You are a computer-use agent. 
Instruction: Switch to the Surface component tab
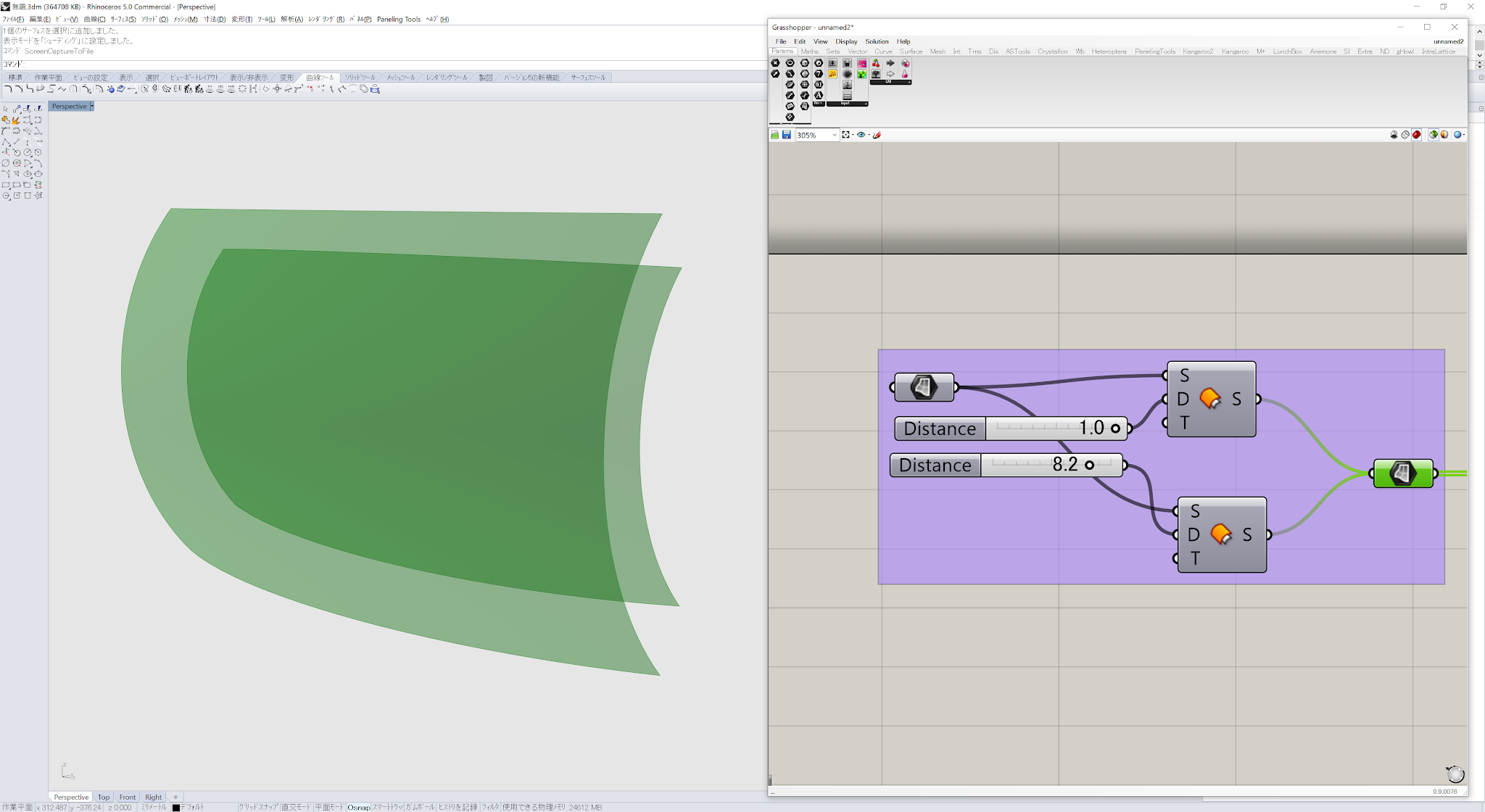click(911, 51)
